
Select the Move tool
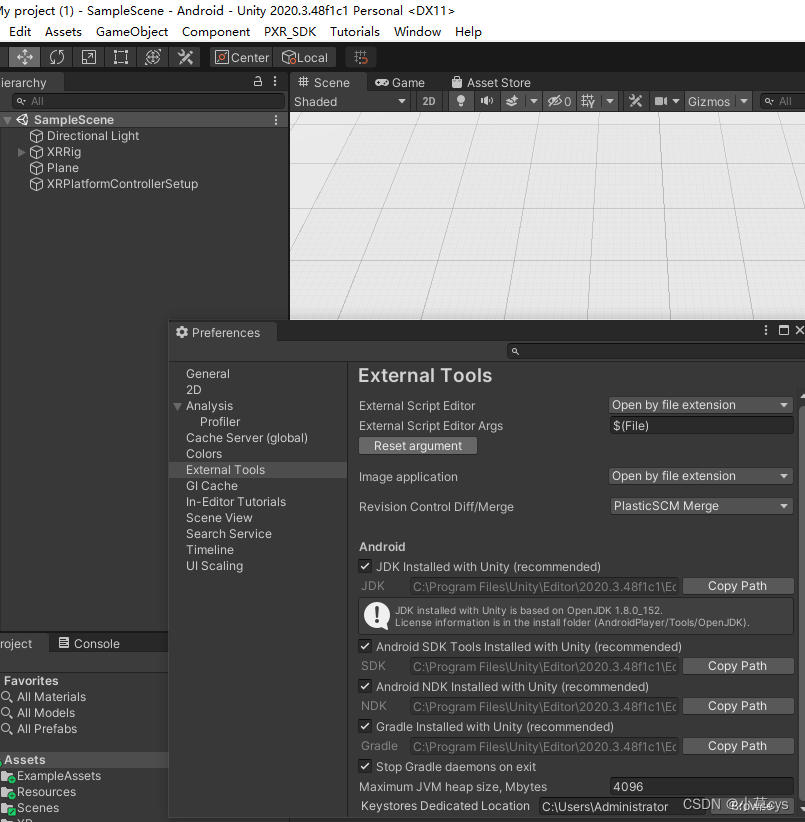25,57
